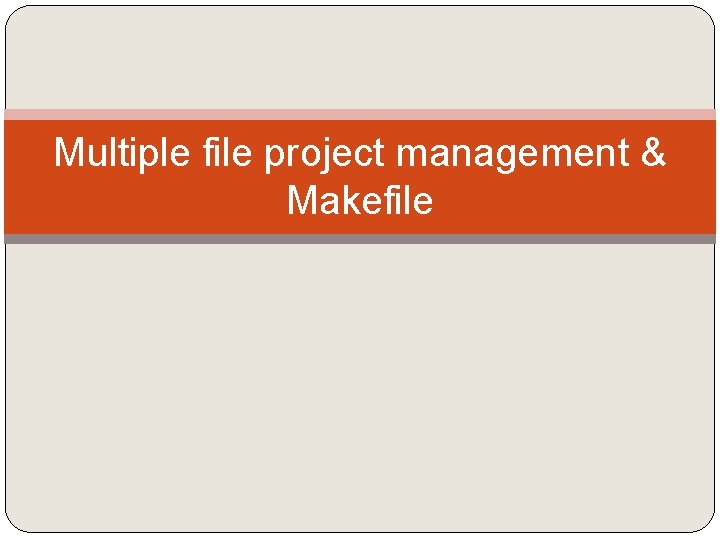Click the slide's bottom border line

click(x=360, y=533)
